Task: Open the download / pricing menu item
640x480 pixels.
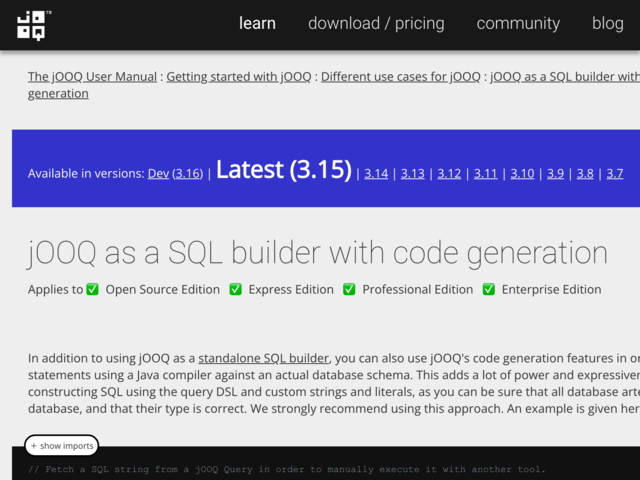Action: click(376, 23)
